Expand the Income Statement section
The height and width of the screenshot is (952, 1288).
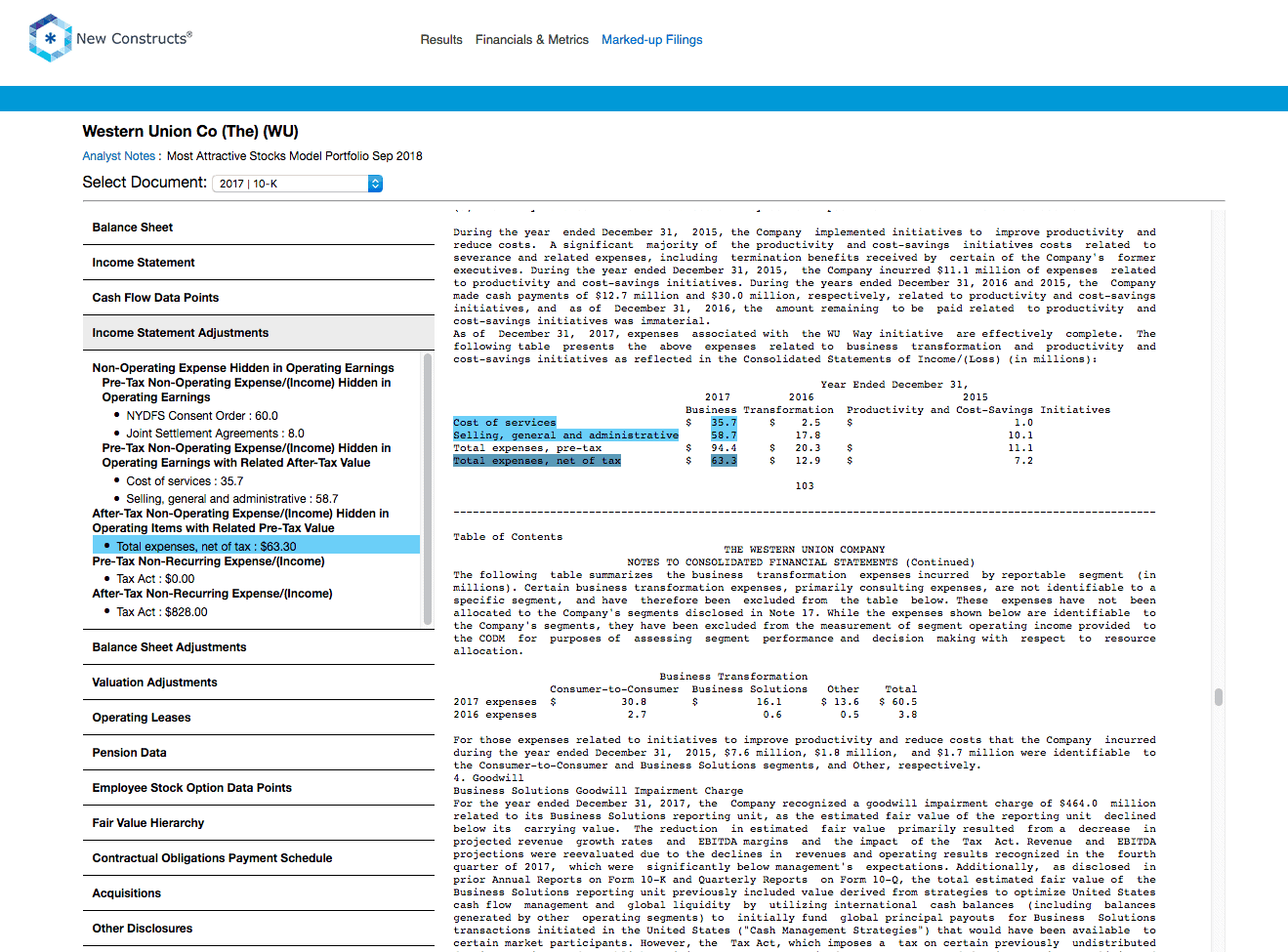coord(259,263)
